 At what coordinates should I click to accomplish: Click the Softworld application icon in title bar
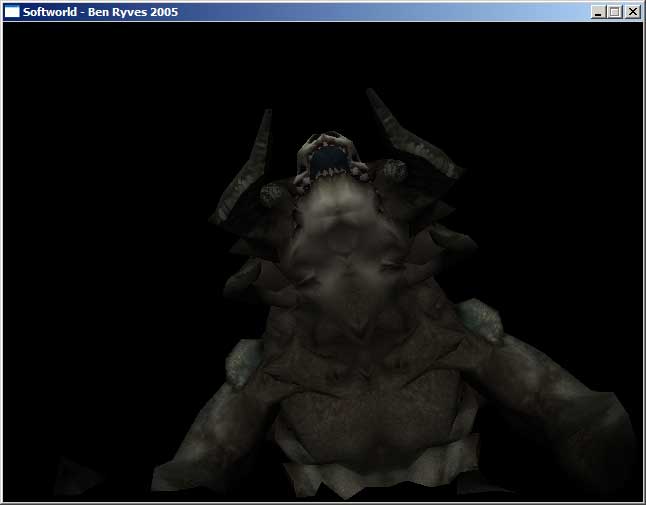[12, 12]
